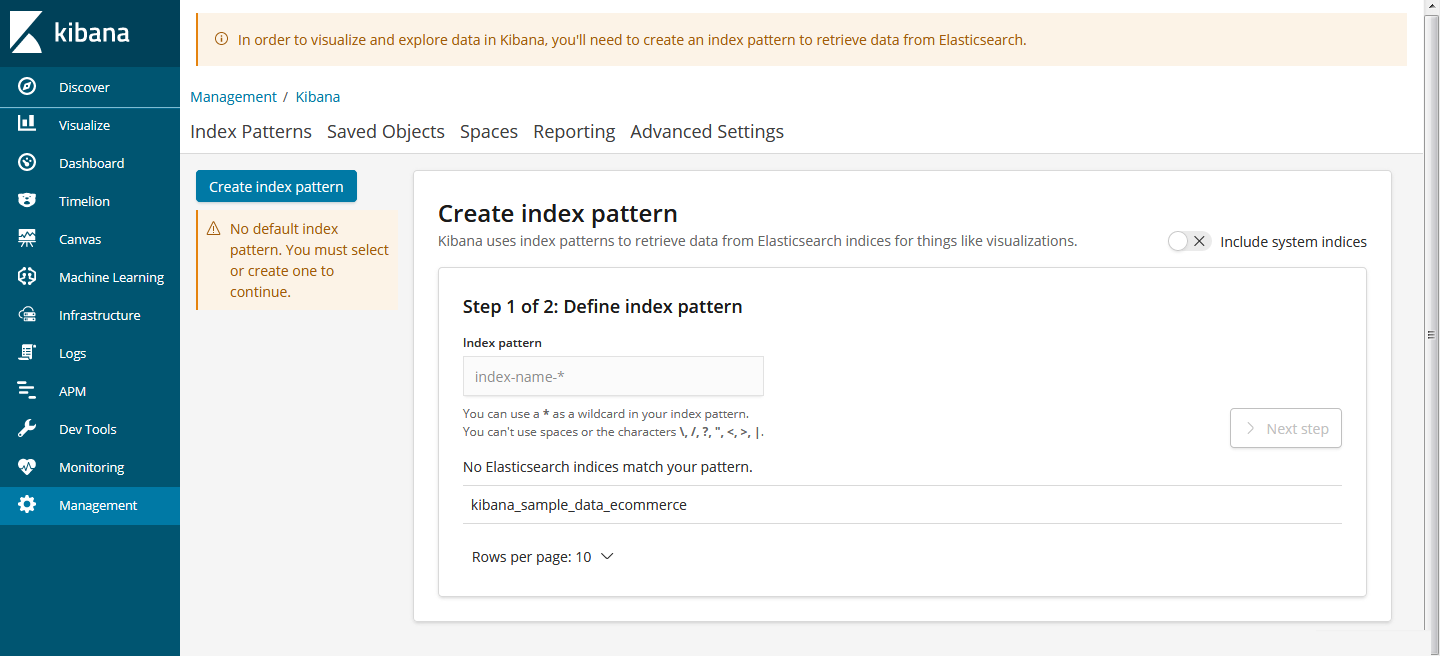The width and height of the screenshot is (1440, 656).
Task: Open APM via its sidebar icon
Action: [27, 390]
